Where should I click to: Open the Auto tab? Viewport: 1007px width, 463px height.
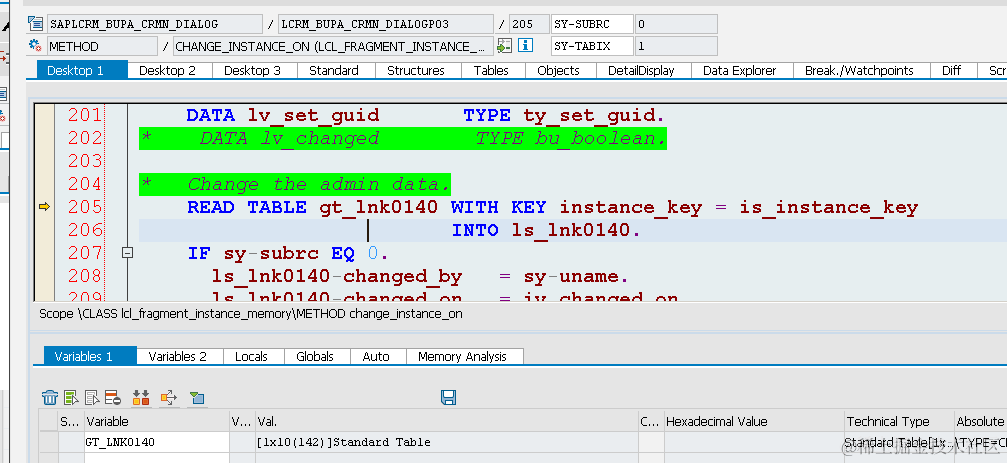point(376,356)
